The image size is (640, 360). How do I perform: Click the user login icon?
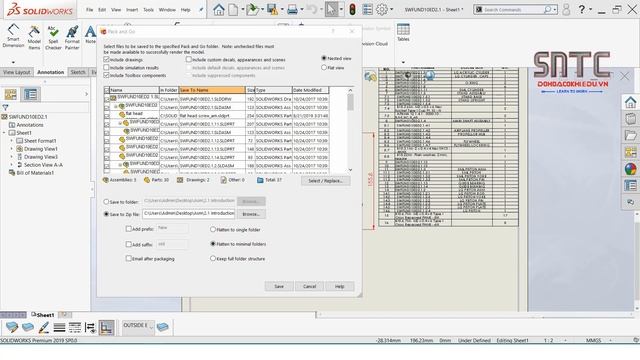coord(566,9)
